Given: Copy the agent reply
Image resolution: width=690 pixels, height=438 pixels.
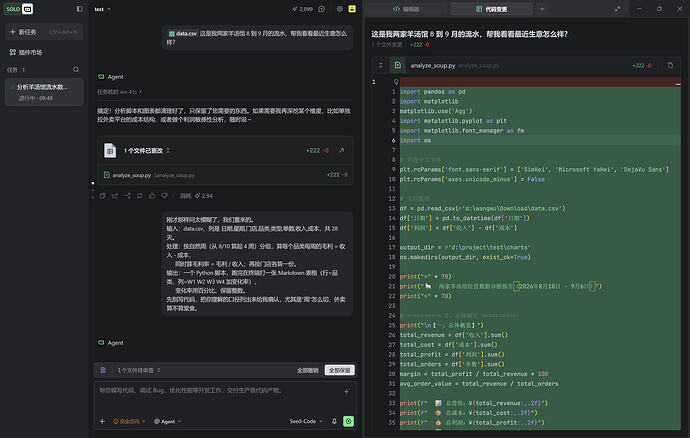Looking at the screenshot, I should [103, 196].
